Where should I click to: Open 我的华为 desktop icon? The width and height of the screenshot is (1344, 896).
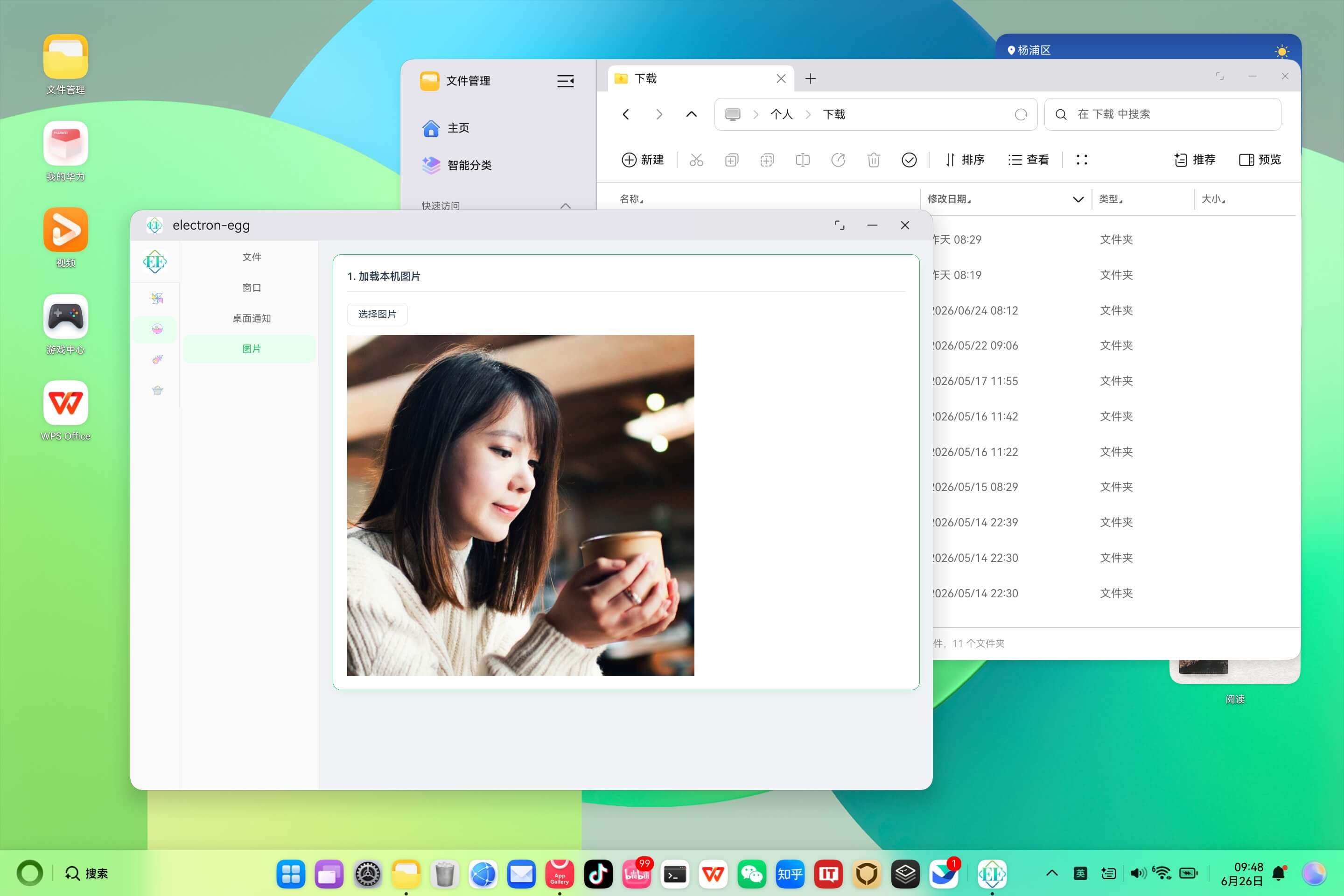65,151
